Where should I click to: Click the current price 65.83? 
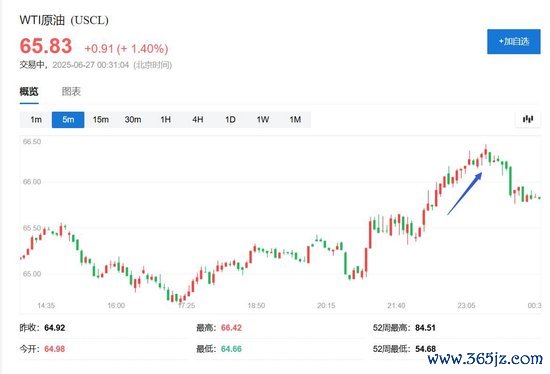46,46
